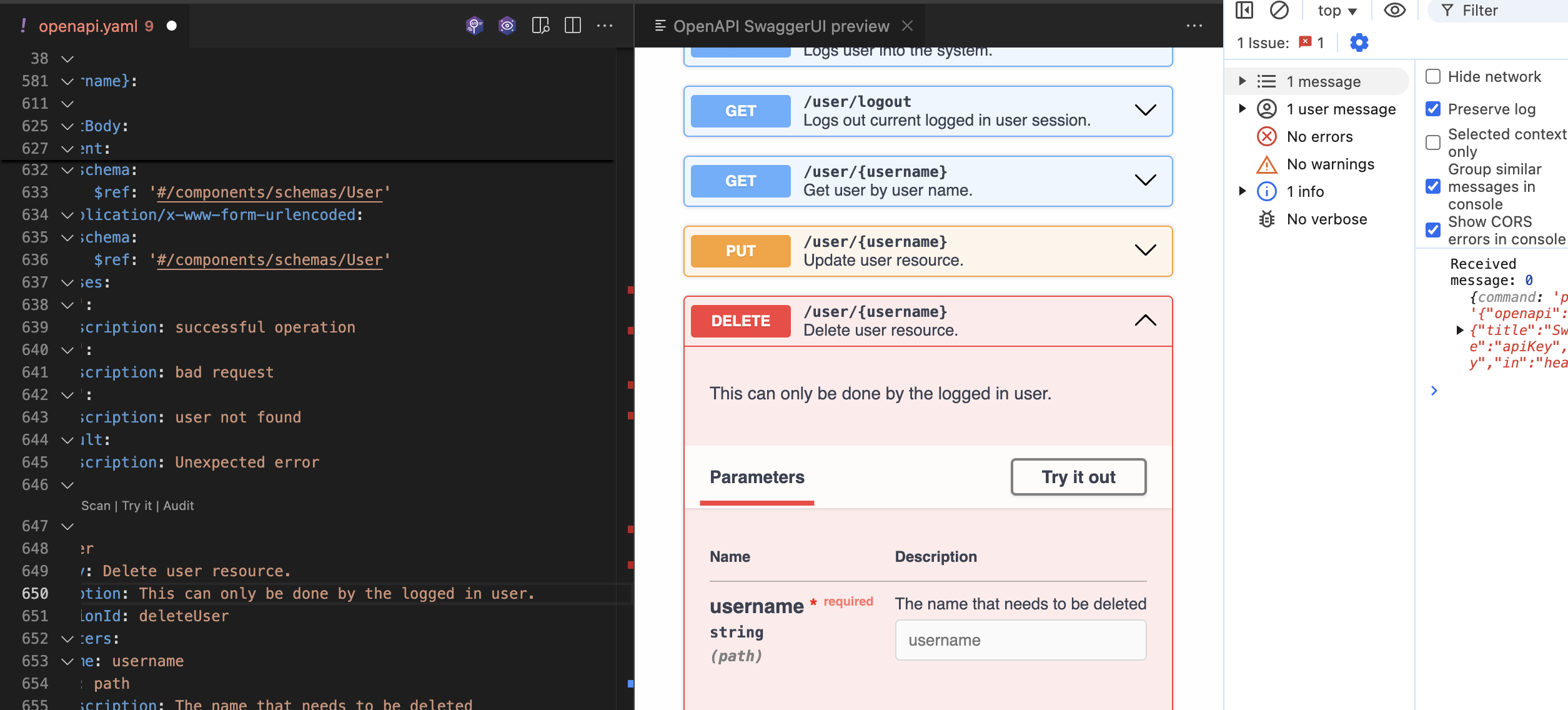Click 'user not found' text on line 643
The width and height of the screenshot is (1568, 710).
pos(238,417)
